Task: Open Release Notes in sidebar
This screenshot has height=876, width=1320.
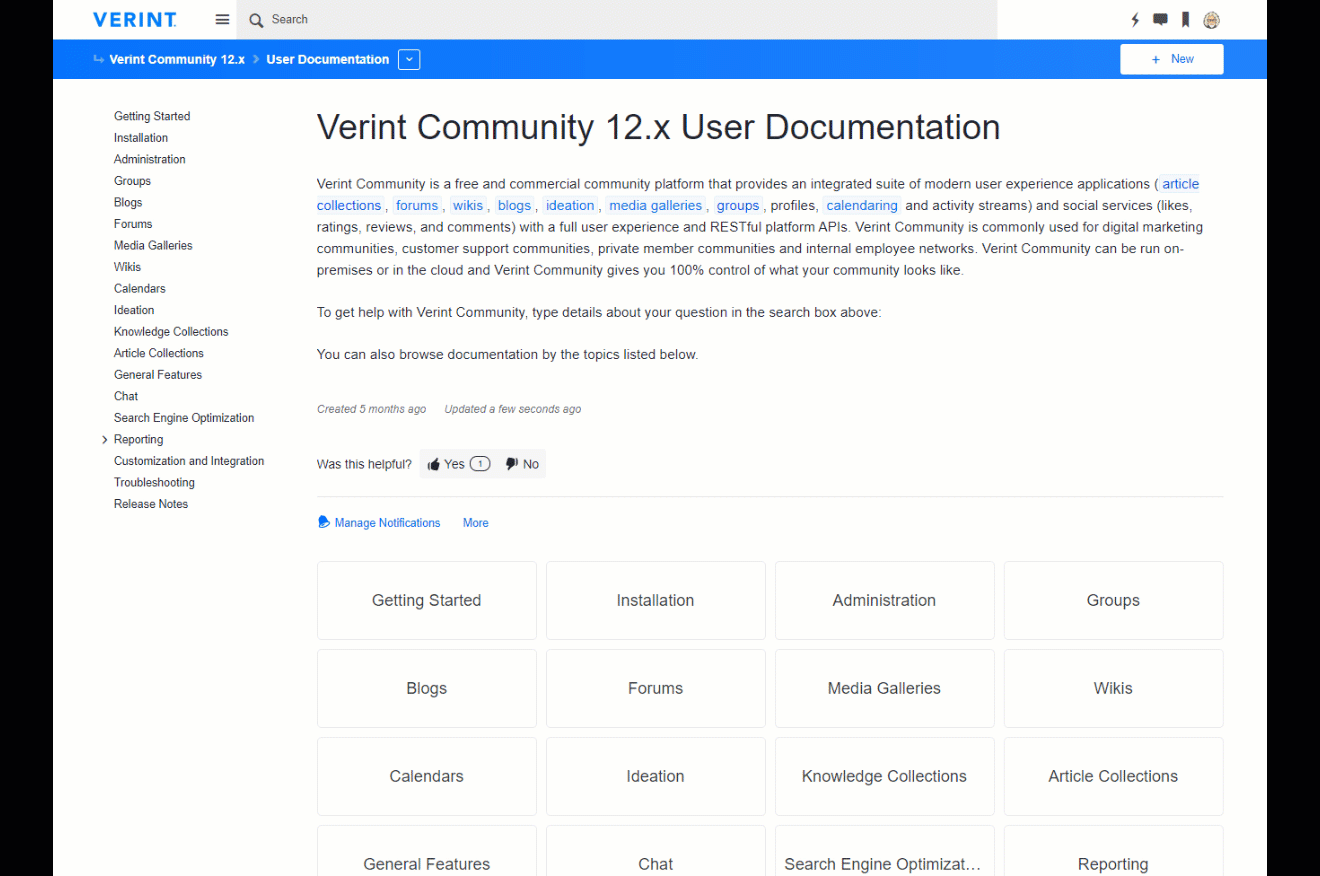Action: click(151, 504)
